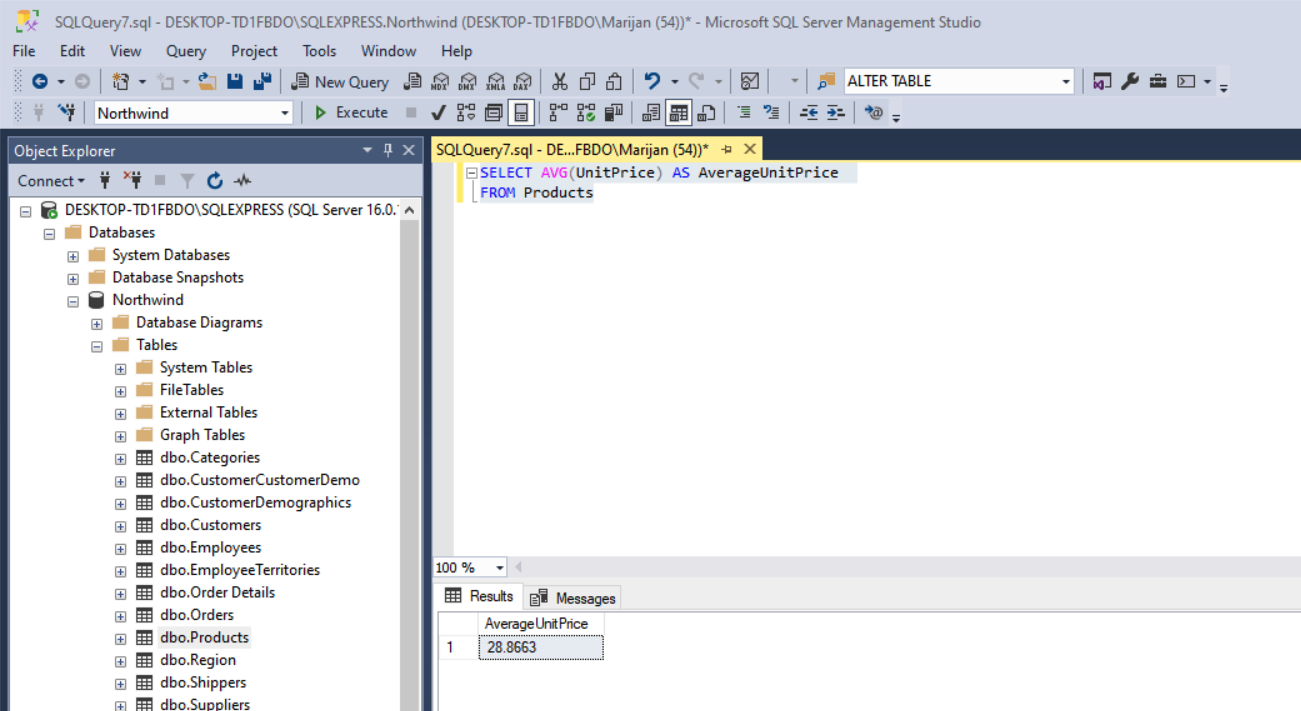Open the 100 % zoom dropdown
Viewport: 1301px width, 711px height.
(500, 568)
